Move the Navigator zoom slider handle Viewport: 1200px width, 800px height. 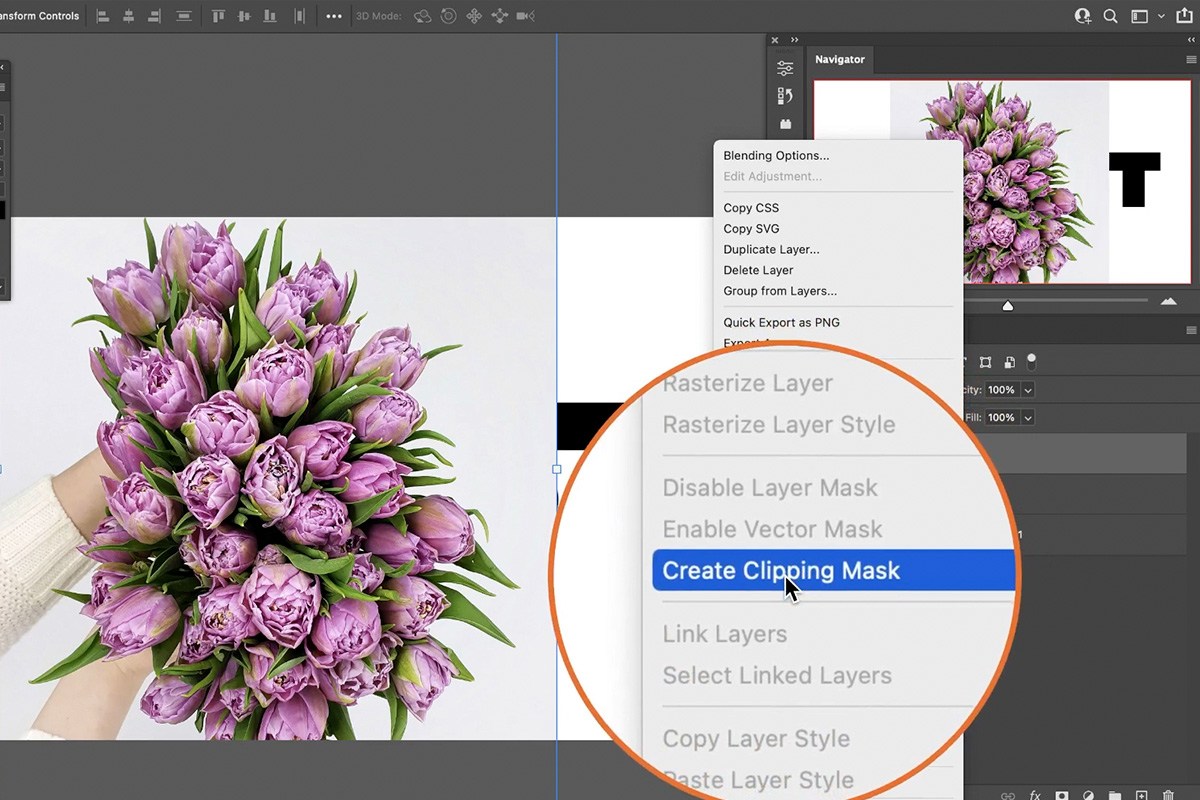click(1007, 305)
